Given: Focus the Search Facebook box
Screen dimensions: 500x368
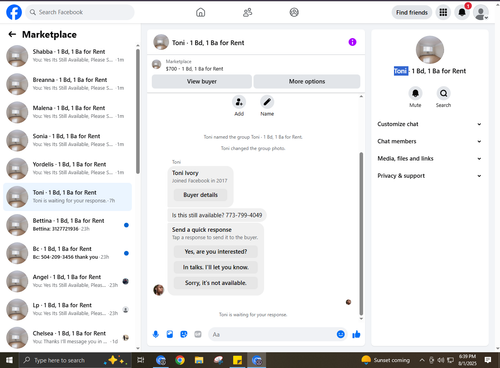Looking at the screenshot, I should click(80, 12).
